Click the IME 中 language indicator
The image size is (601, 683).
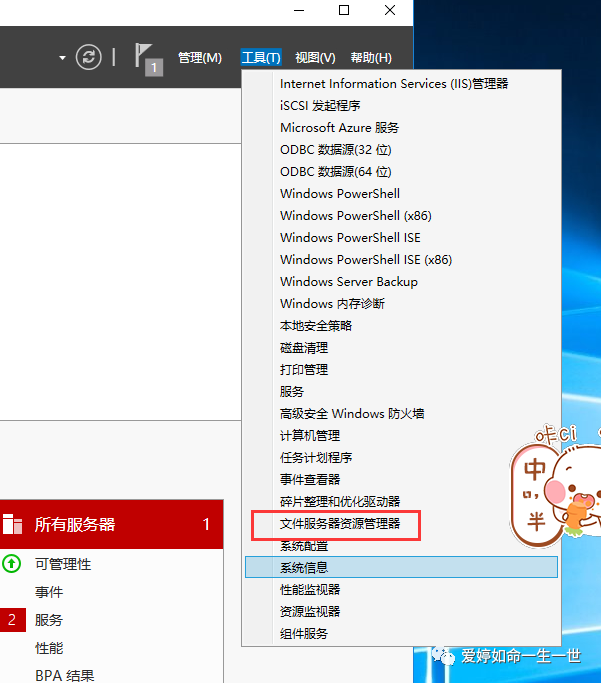point(534,469)
